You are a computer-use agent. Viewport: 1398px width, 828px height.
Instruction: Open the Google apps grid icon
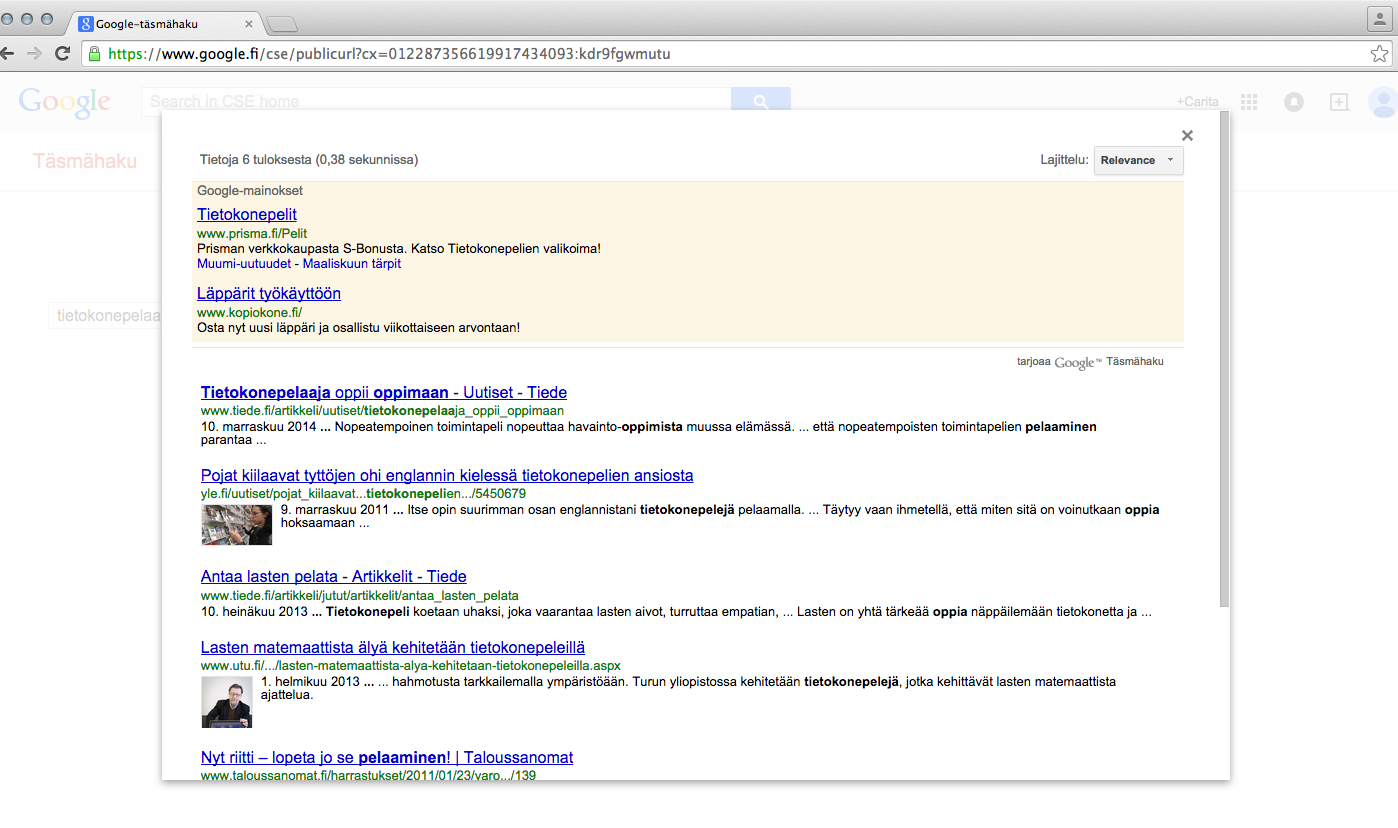[1249, 102]
